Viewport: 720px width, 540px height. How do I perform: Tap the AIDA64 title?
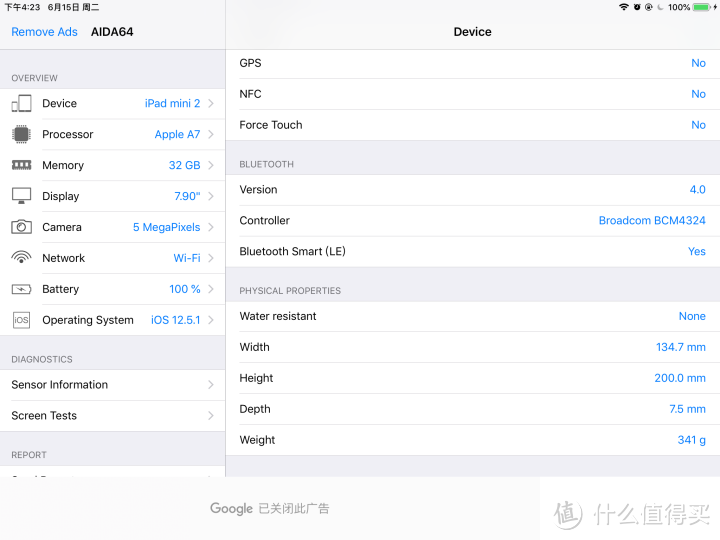pyautogui.click(x=112, y=32)
